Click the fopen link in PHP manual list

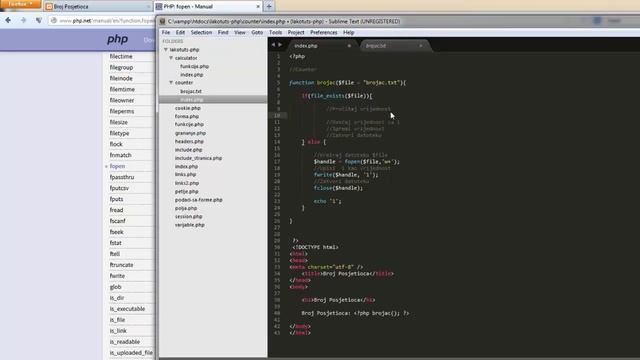117,166
